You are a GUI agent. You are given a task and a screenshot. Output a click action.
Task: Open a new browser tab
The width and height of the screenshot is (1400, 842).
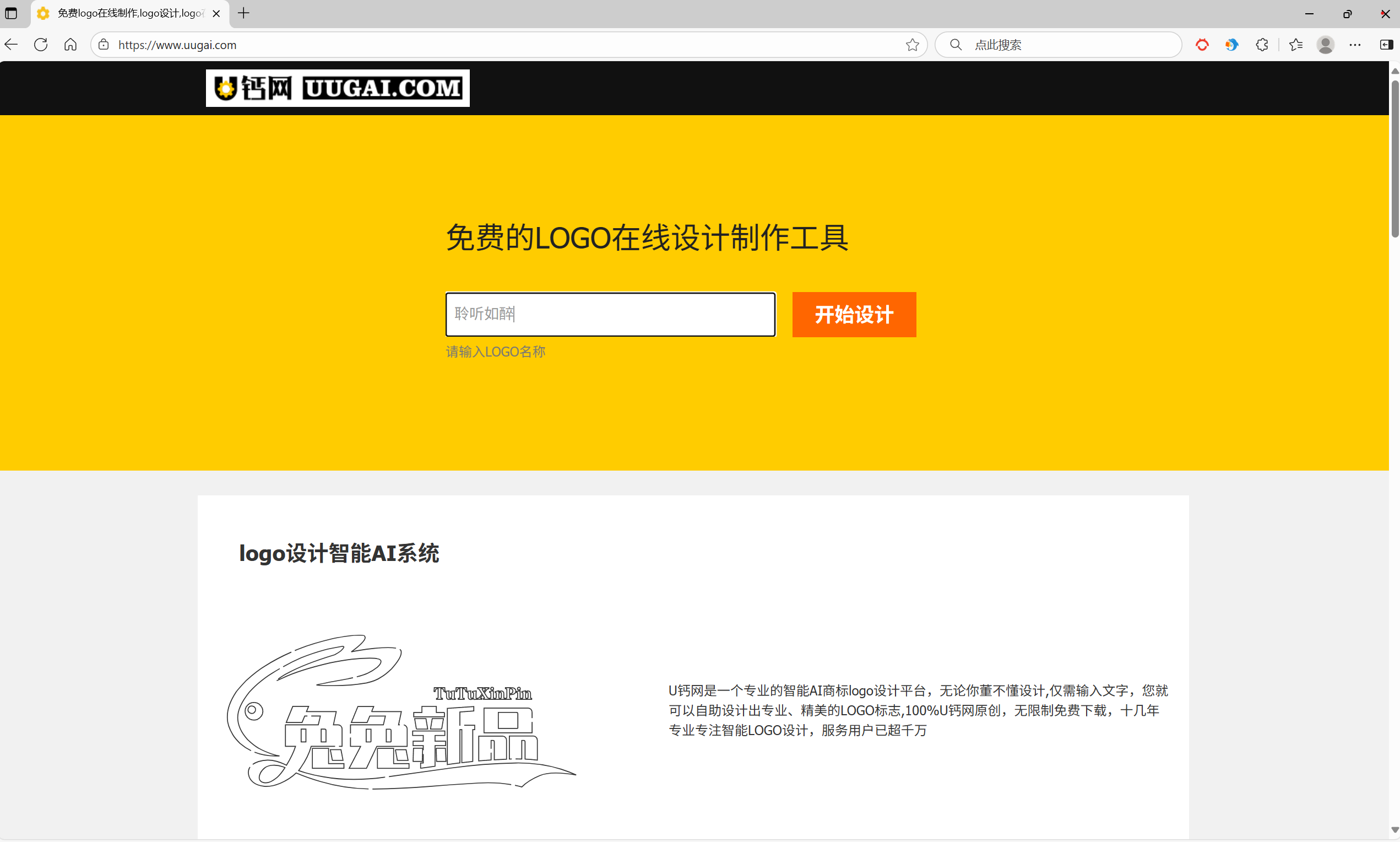coord(244,13)
